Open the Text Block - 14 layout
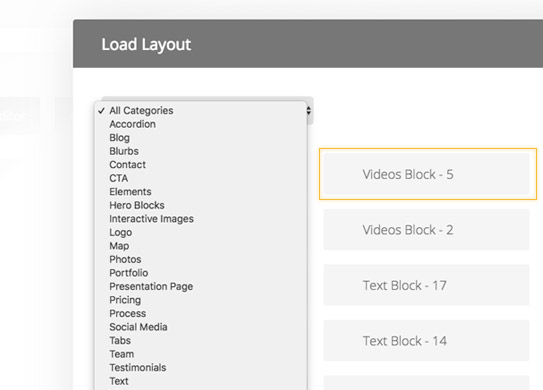Viewport: 543px width, 390px height. [x=426, y=340]
